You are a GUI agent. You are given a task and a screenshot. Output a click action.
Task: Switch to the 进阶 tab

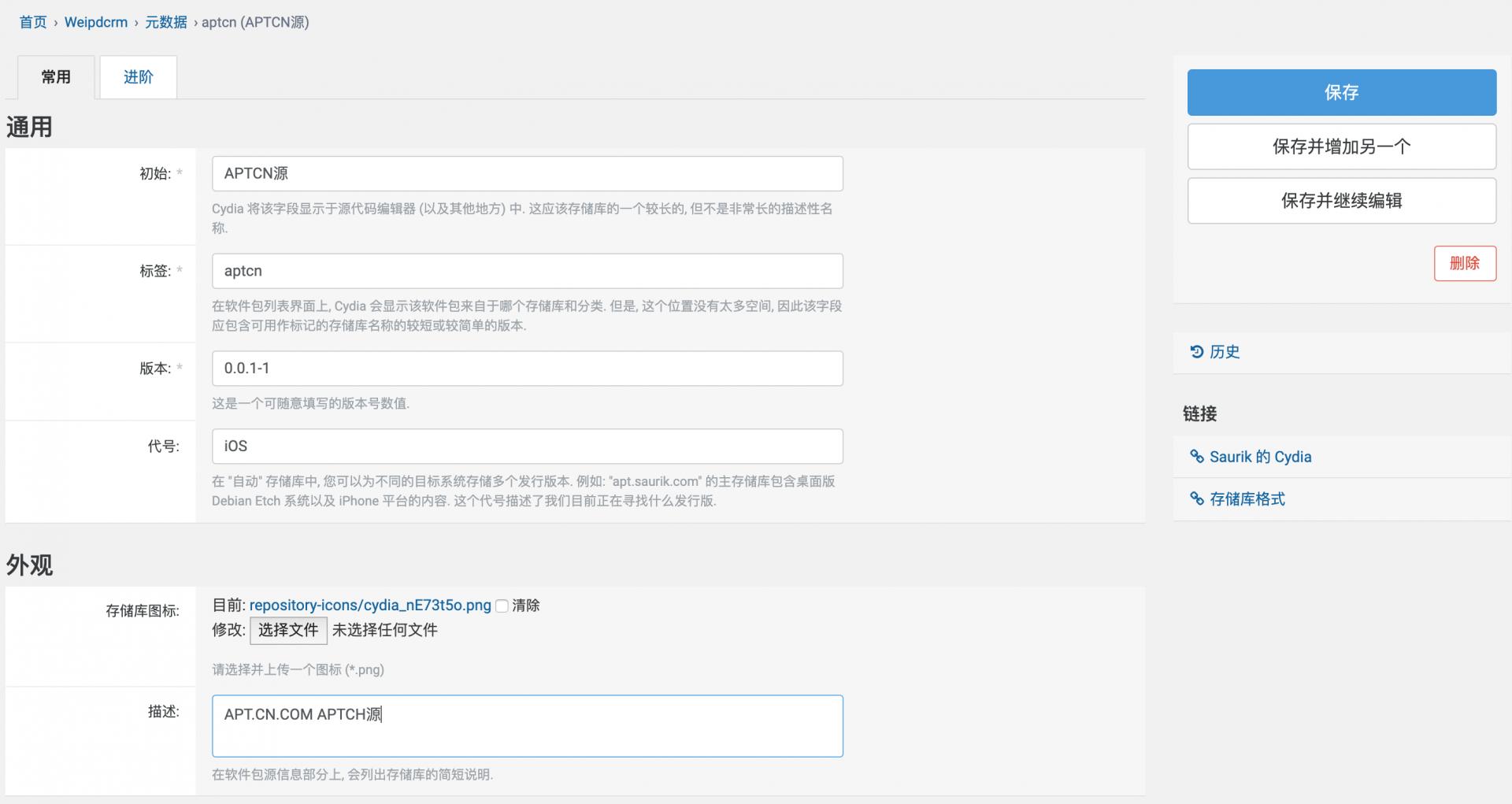pos(138,77)
